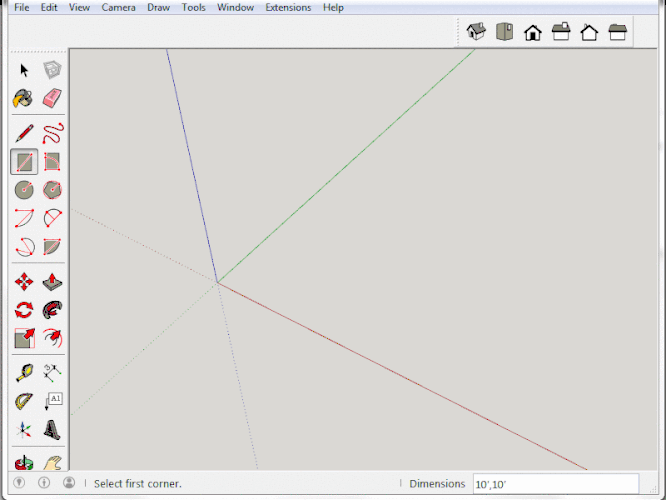The image size is (666, 500).
Task: Choose the Paint Bucket tool
Action: [23, 98]
